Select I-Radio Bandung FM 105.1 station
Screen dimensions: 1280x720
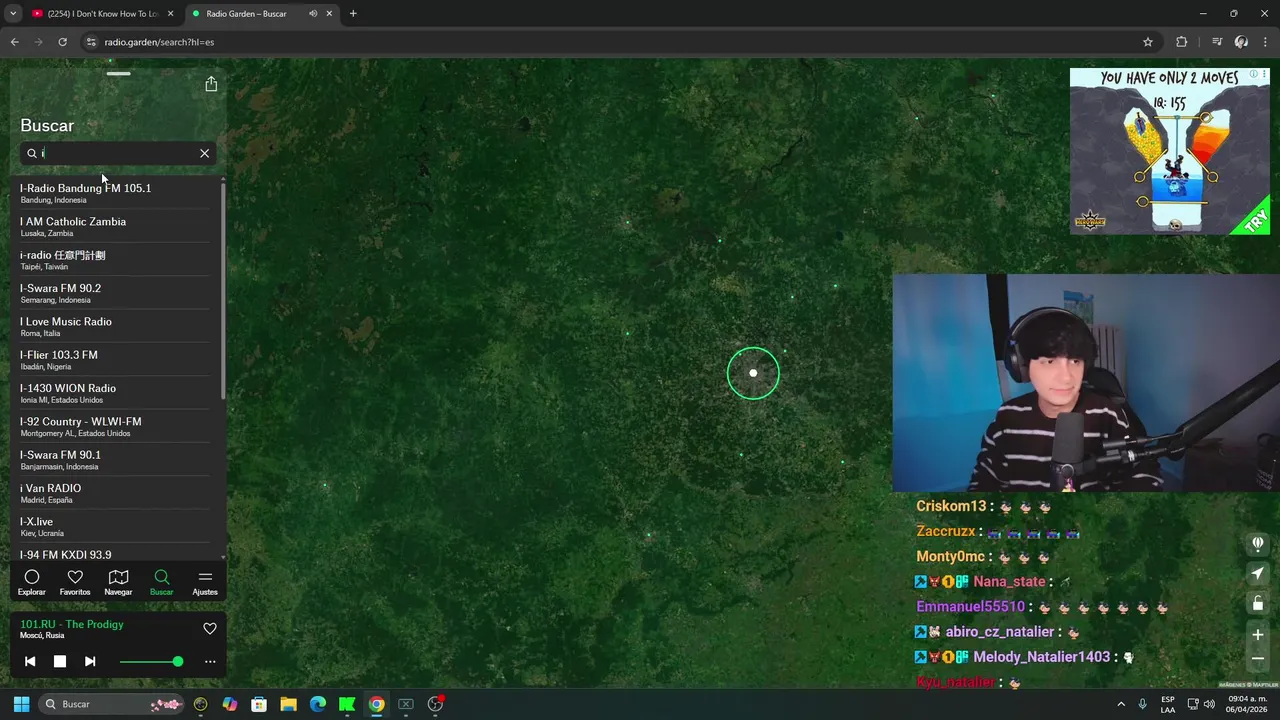[115, 193]
